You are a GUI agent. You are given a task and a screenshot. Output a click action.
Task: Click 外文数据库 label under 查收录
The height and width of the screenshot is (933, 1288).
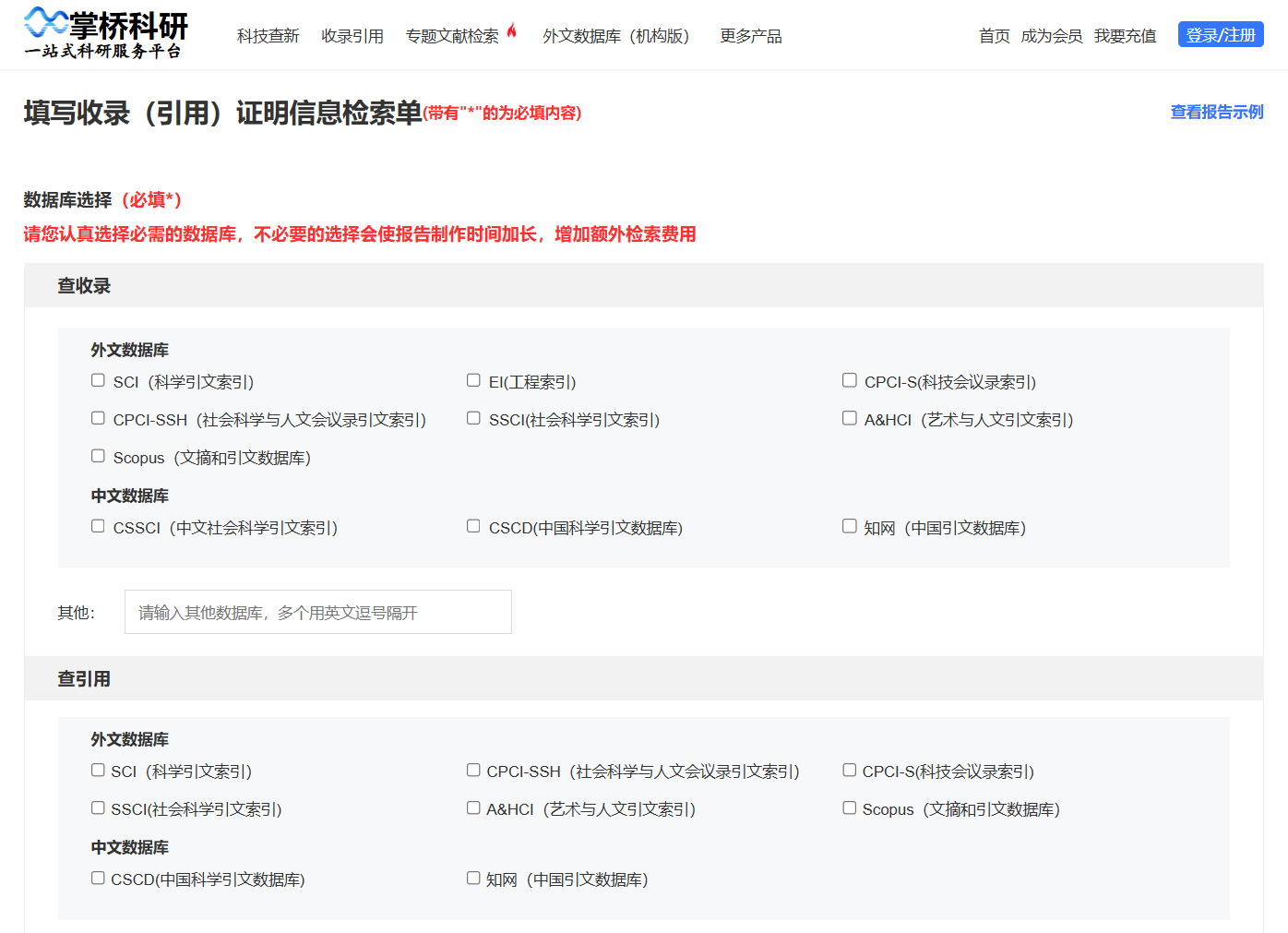129,350
